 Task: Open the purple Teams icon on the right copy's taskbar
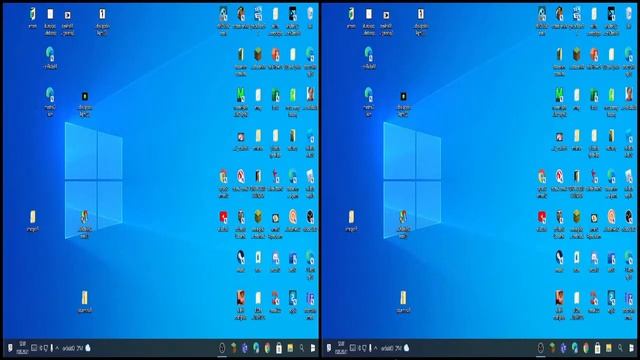pyautogui.click(x=563, y=348)
